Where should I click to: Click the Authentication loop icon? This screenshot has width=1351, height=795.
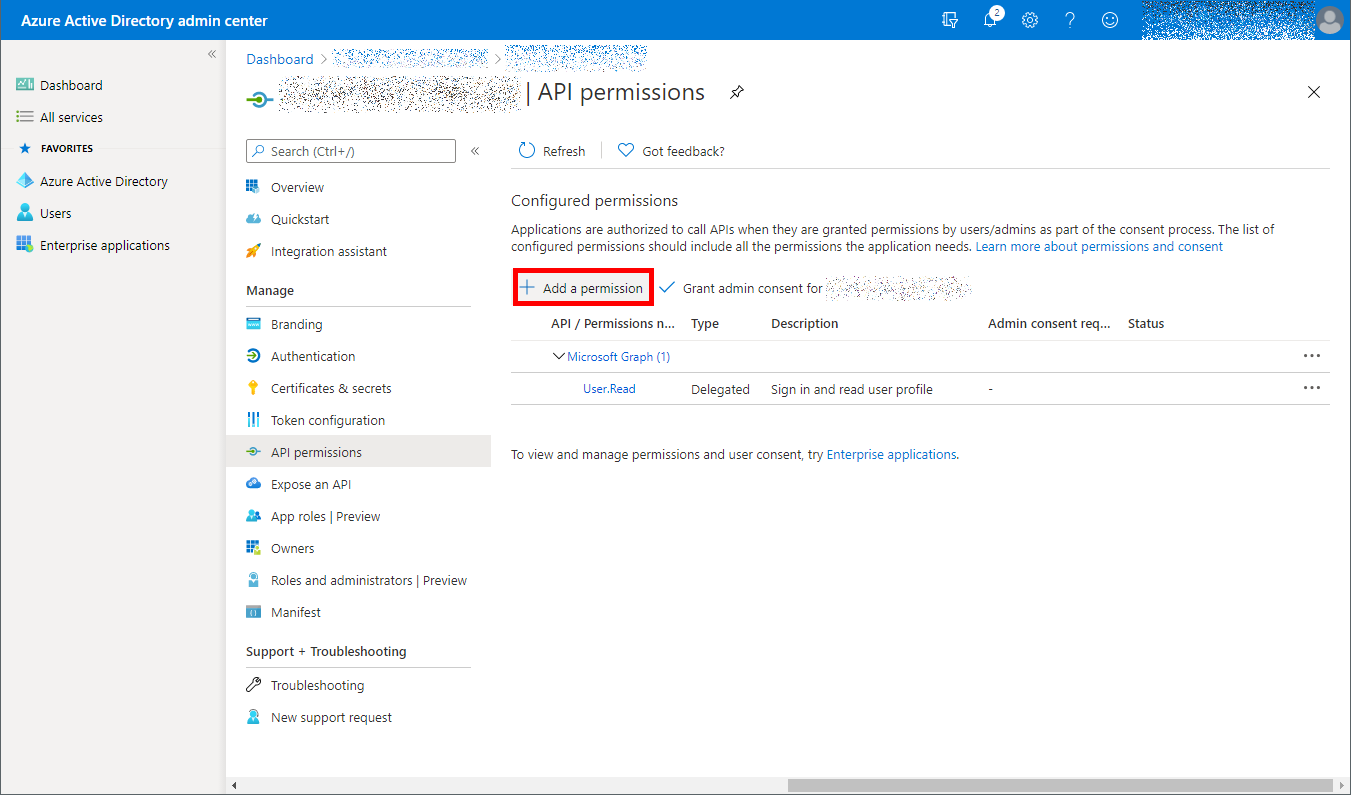(x=253, y=356)
